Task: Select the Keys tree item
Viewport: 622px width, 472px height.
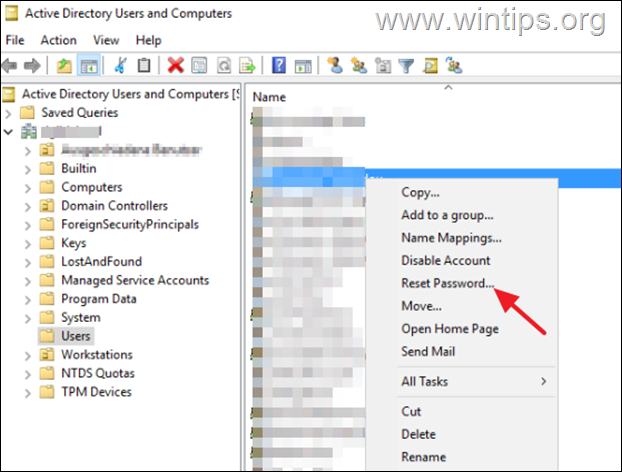Action: tap(73, 243)
